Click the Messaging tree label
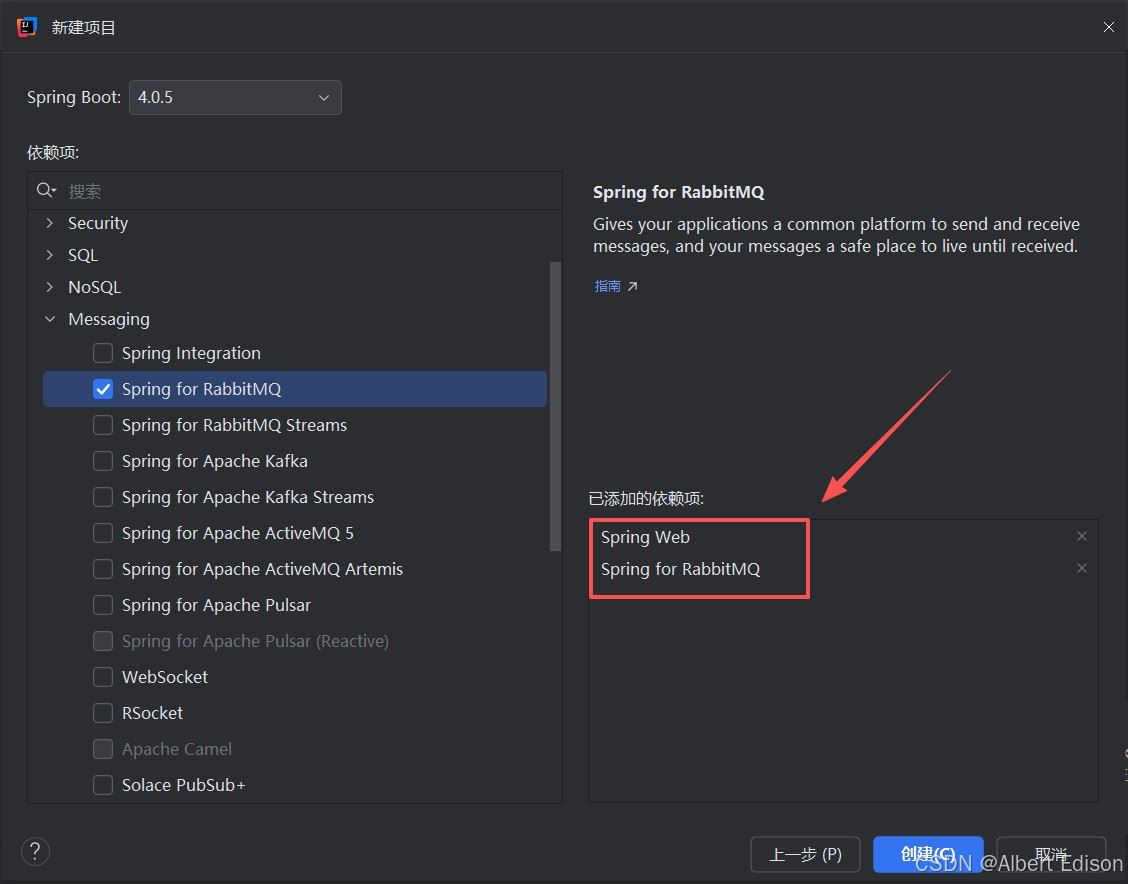1128x884 pixels. click(x=109, y=319)
